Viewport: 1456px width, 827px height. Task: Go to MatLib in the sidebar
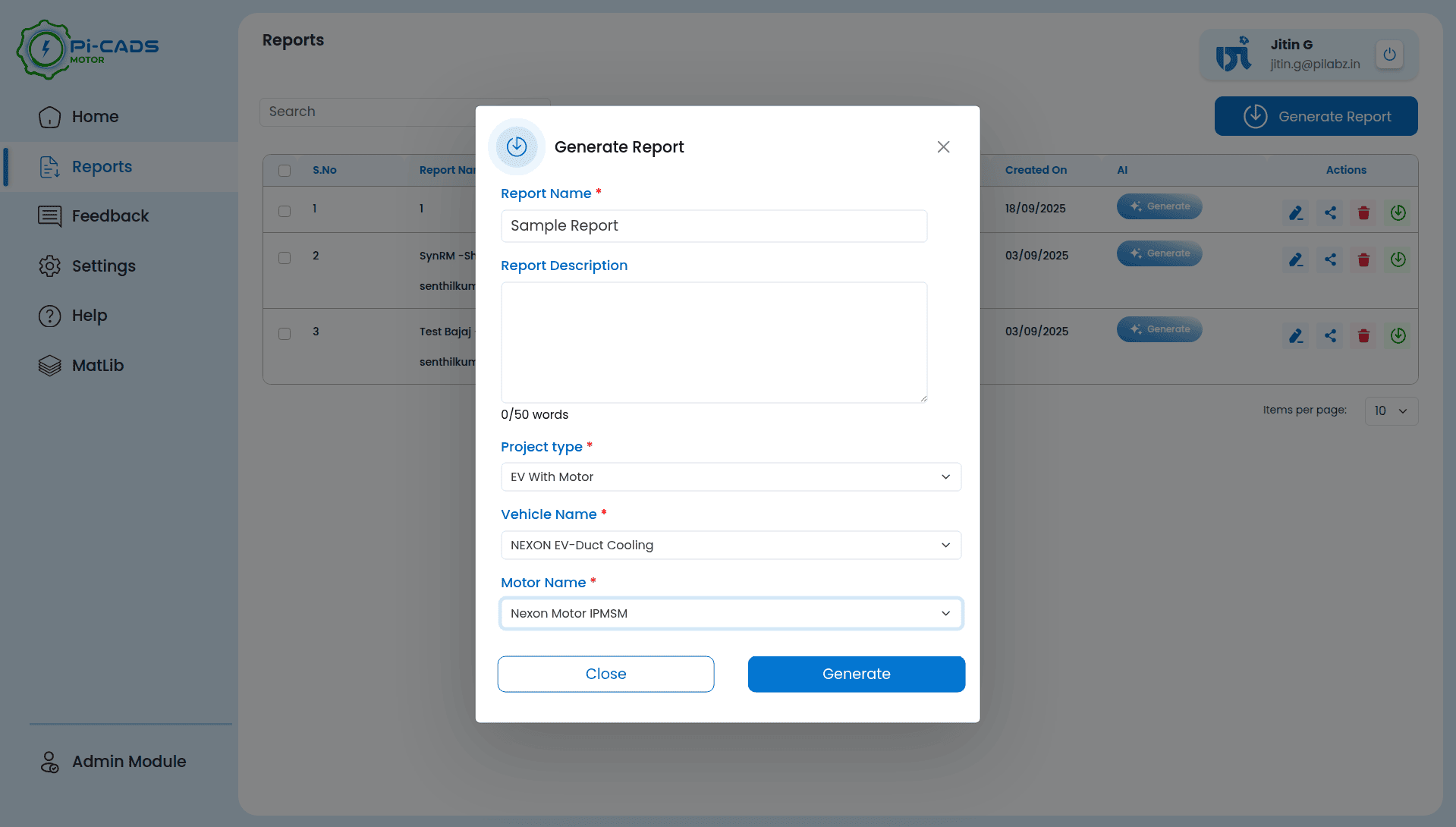[x=97, y=366]
